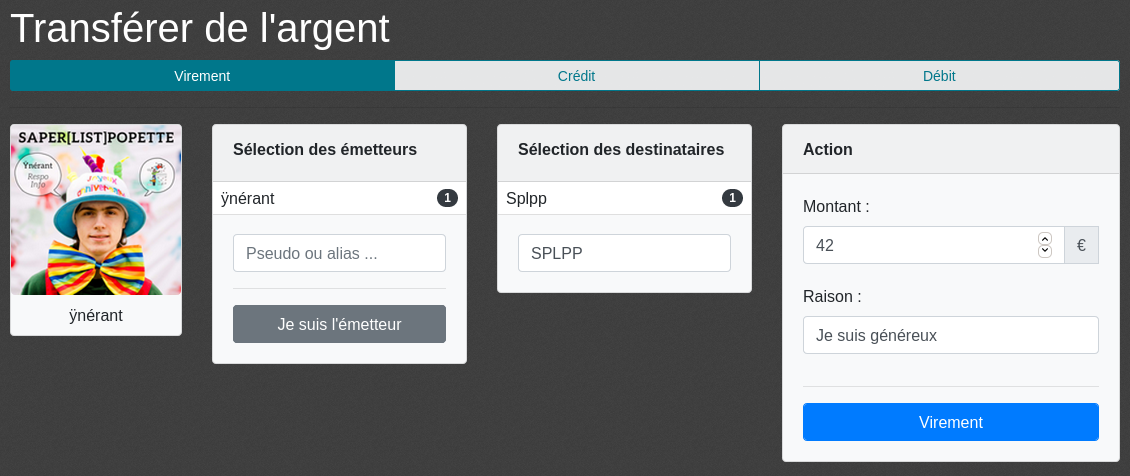Click the Sélection des émetteurs header
The width and height of the screenshot is (1130, 476).
325,150
